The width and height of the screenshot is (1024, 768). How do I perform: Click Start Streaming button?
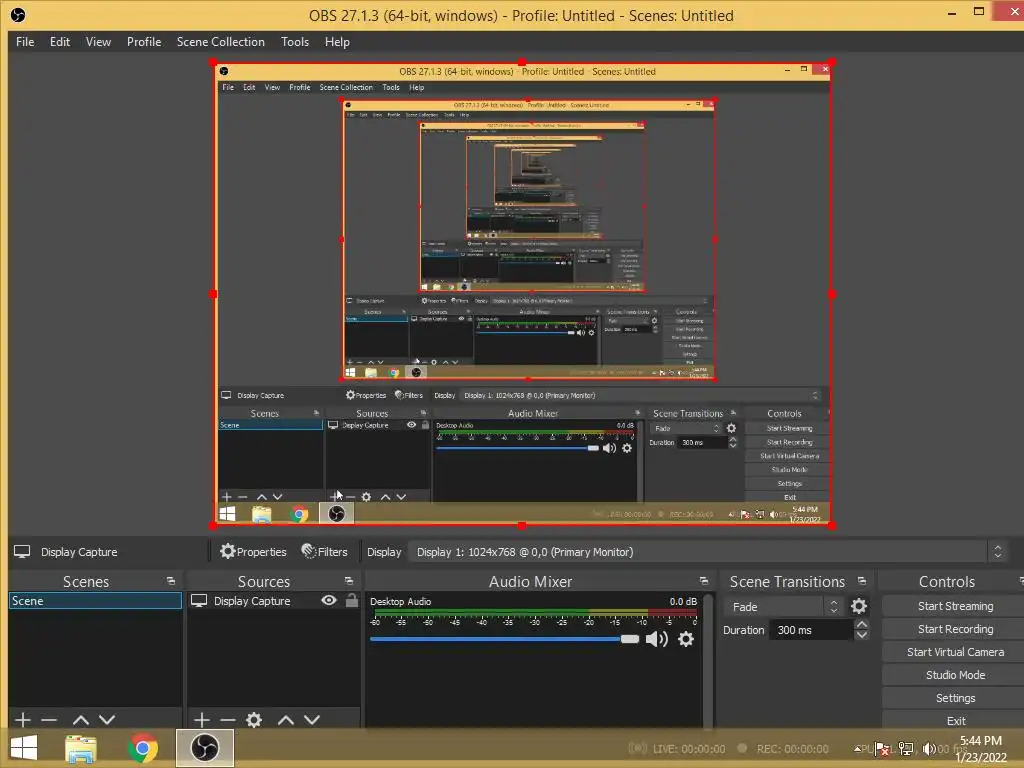(955, 606)
